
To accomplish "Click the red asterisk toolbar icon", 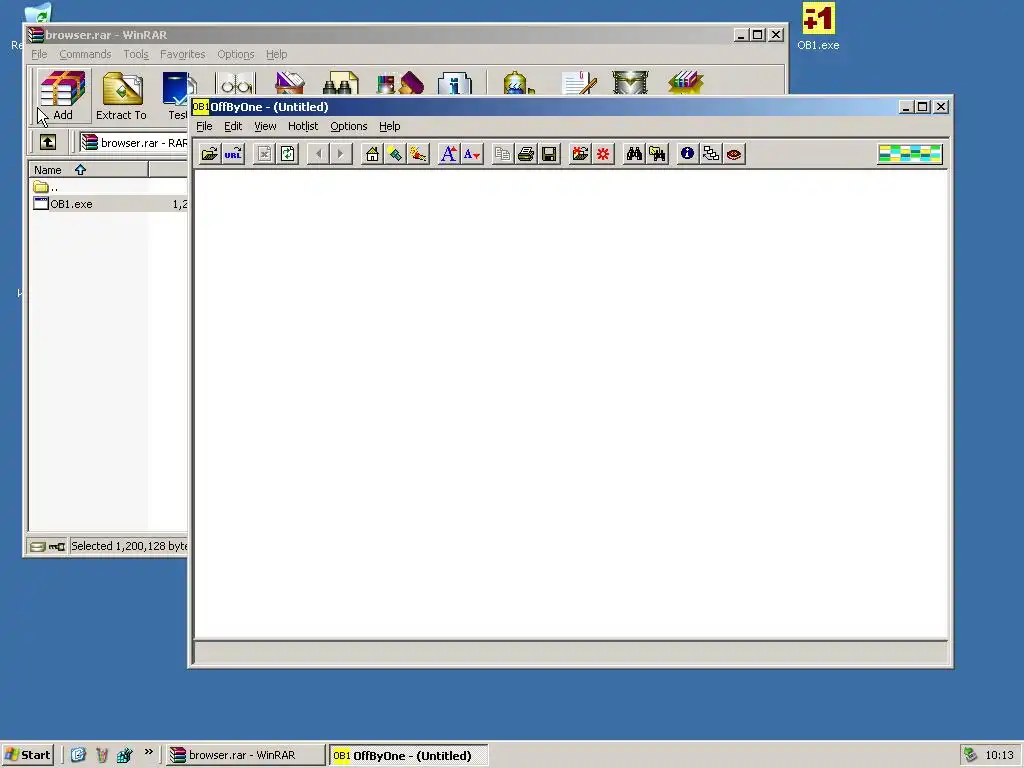I will [x=603, y=154].
